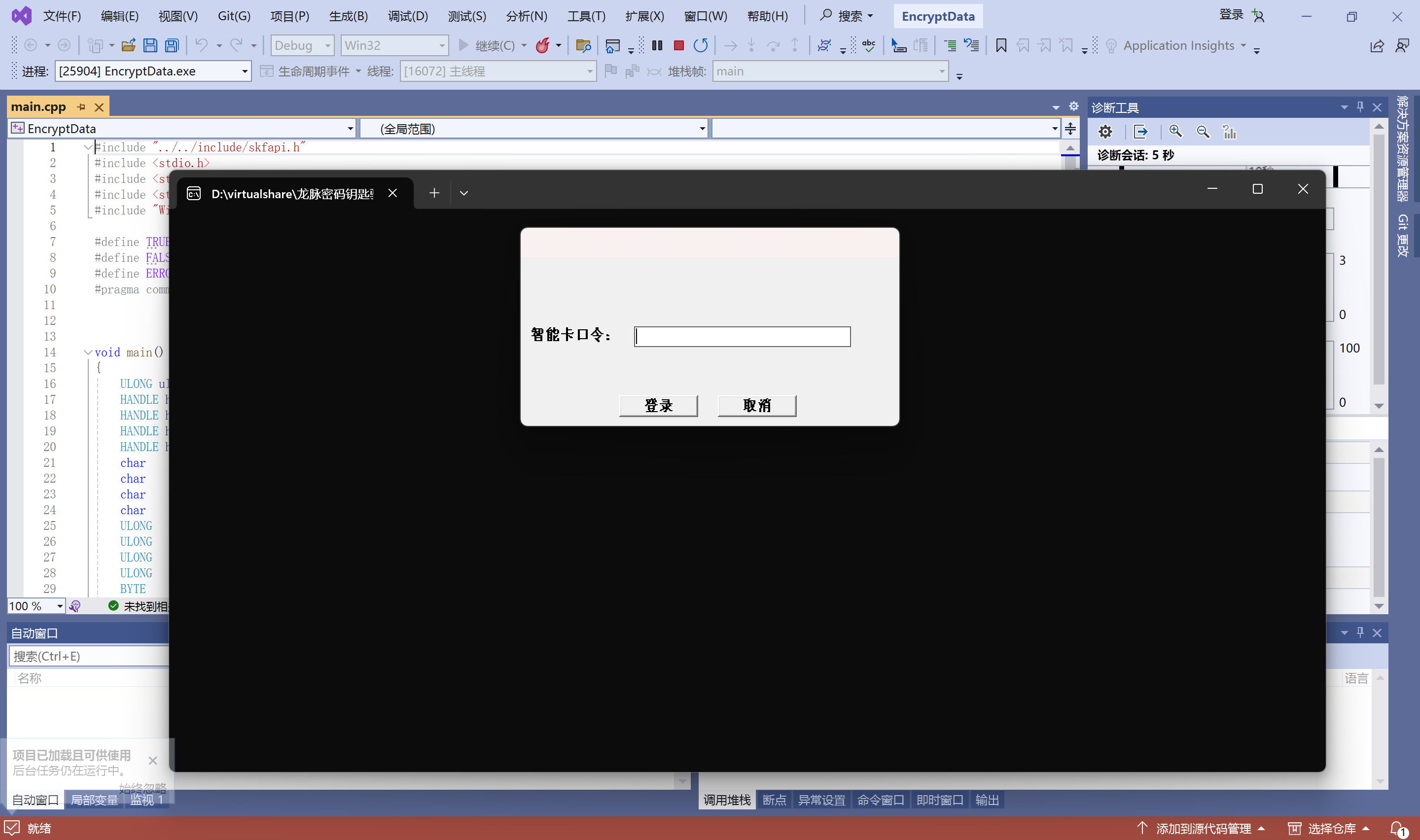Screen dimensions: 1420x840
Task: Click the Save All icon in toolbar
Action: coord(172,45)
